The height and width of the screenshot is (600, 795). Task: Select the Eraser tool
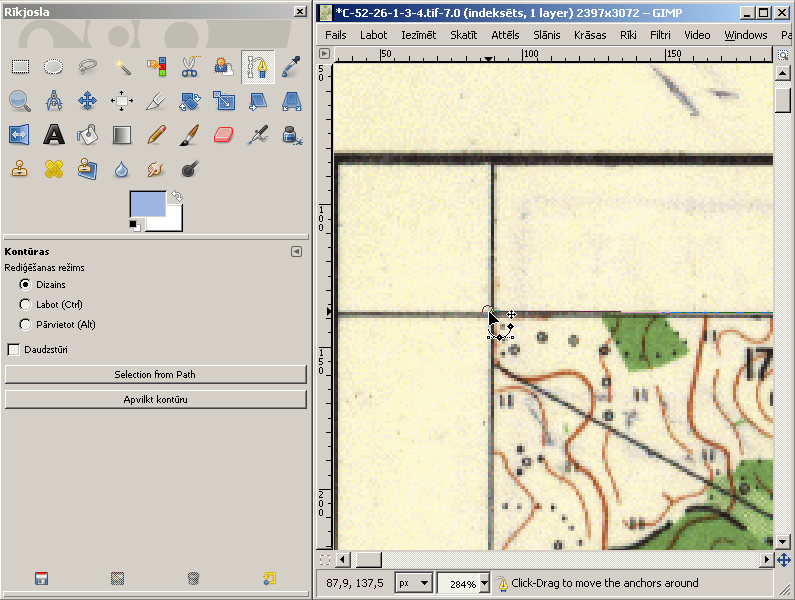(x=224, y=135)
